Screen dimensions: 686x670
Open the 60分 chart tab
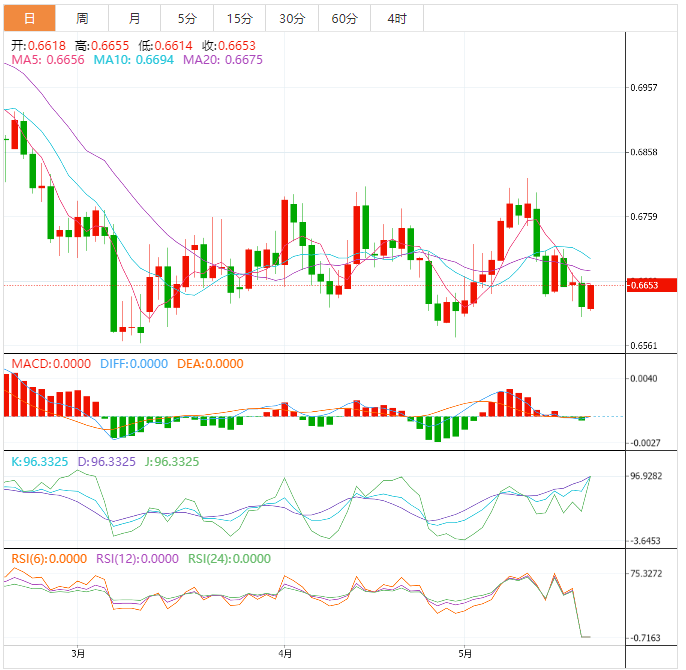[x=344, y=18]
